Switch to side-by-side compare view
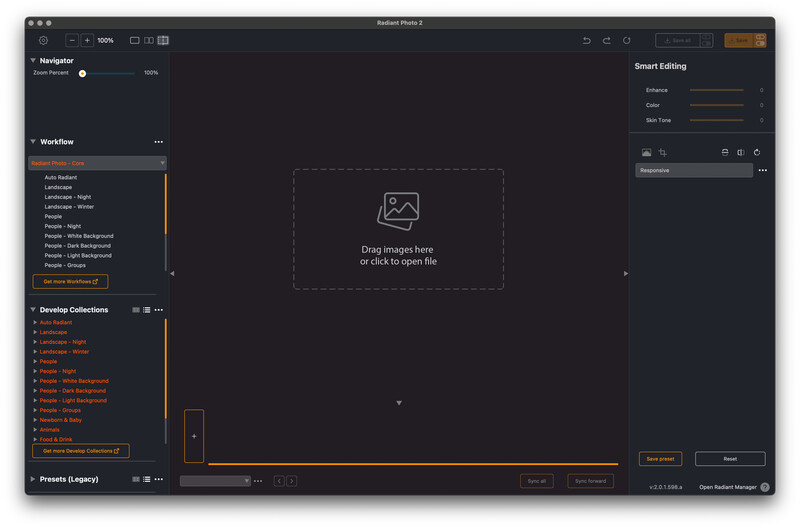Image resolution: width=800 pixels, height=528 pixels. (x=149, y=40)
